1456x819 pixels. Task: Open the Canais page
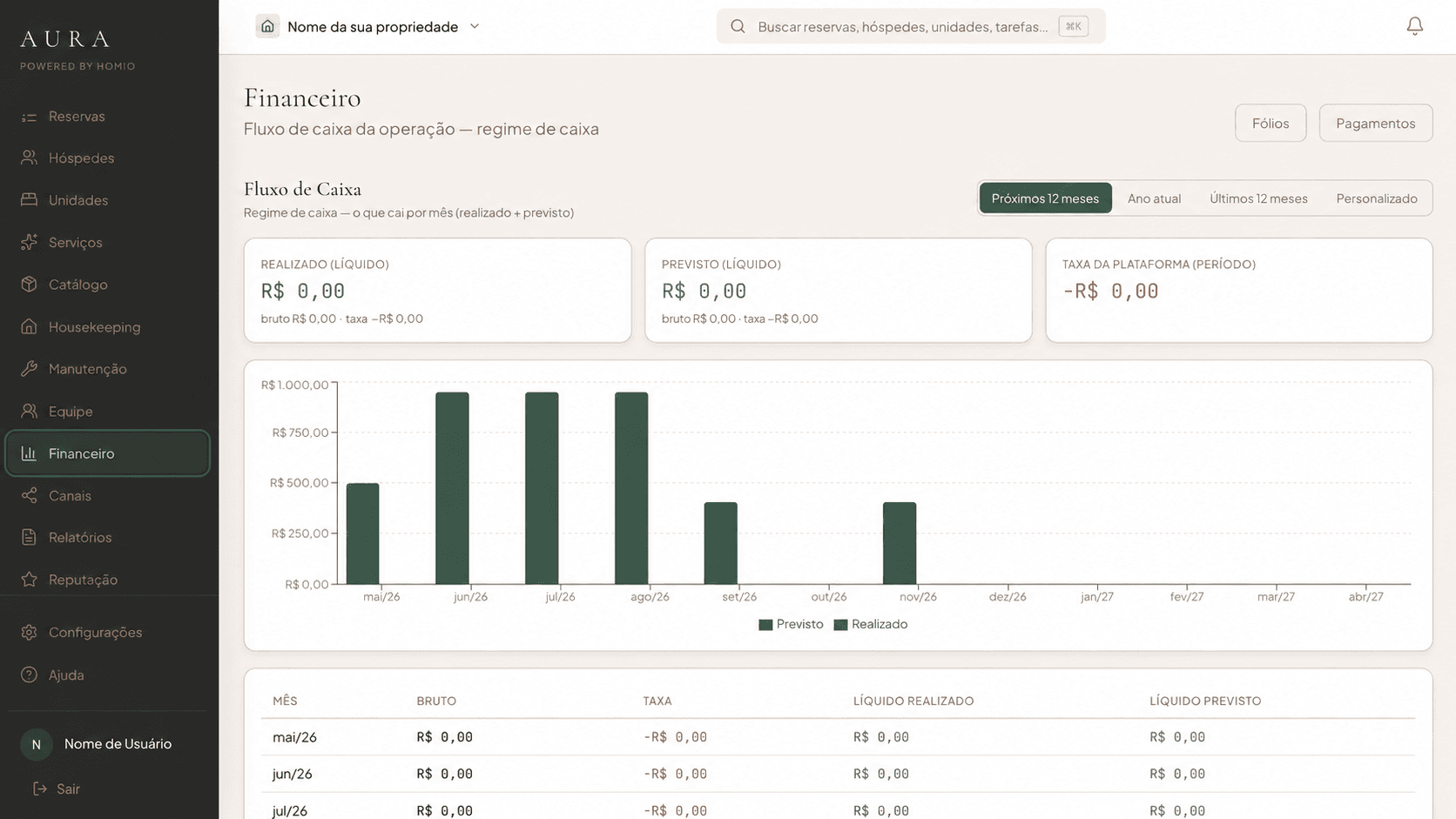pyautogui.click(x=108, y=495)
